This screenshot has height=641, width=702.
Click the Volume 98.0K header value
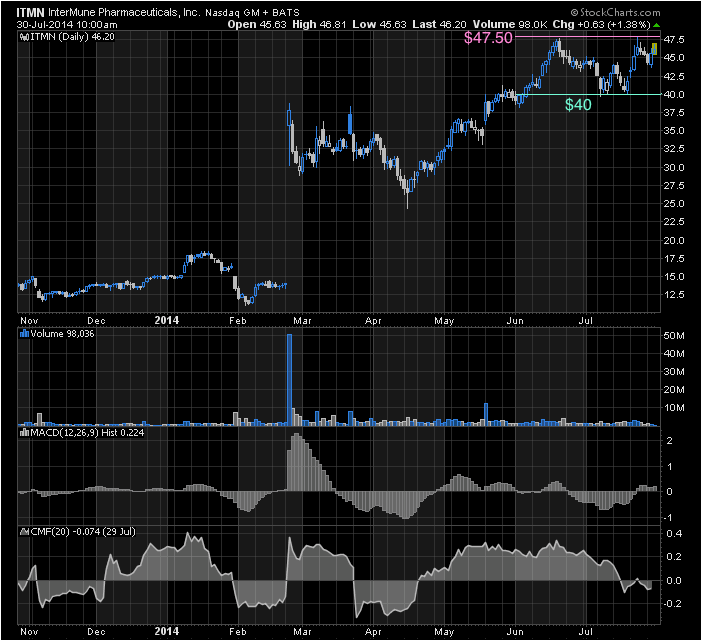pos(510,25)
